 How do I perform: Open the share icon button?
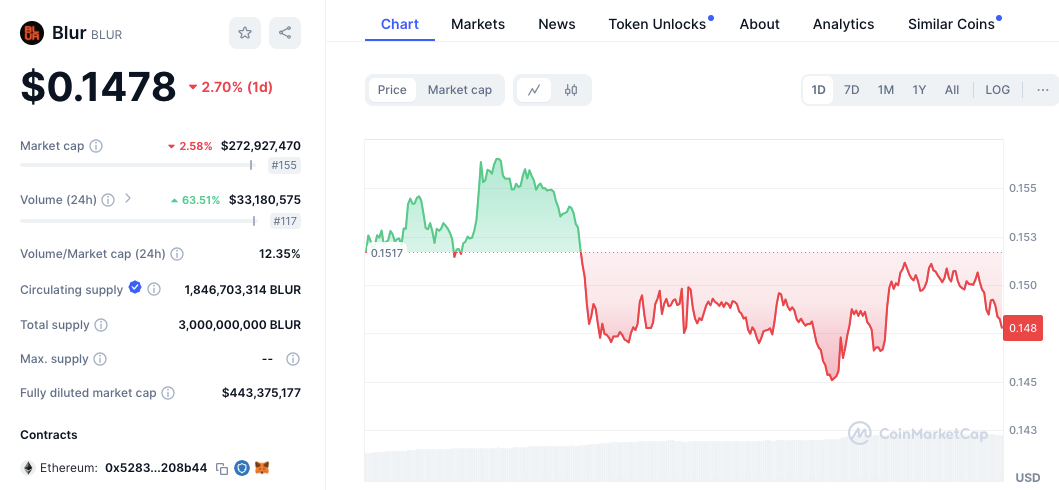point(285,33)
